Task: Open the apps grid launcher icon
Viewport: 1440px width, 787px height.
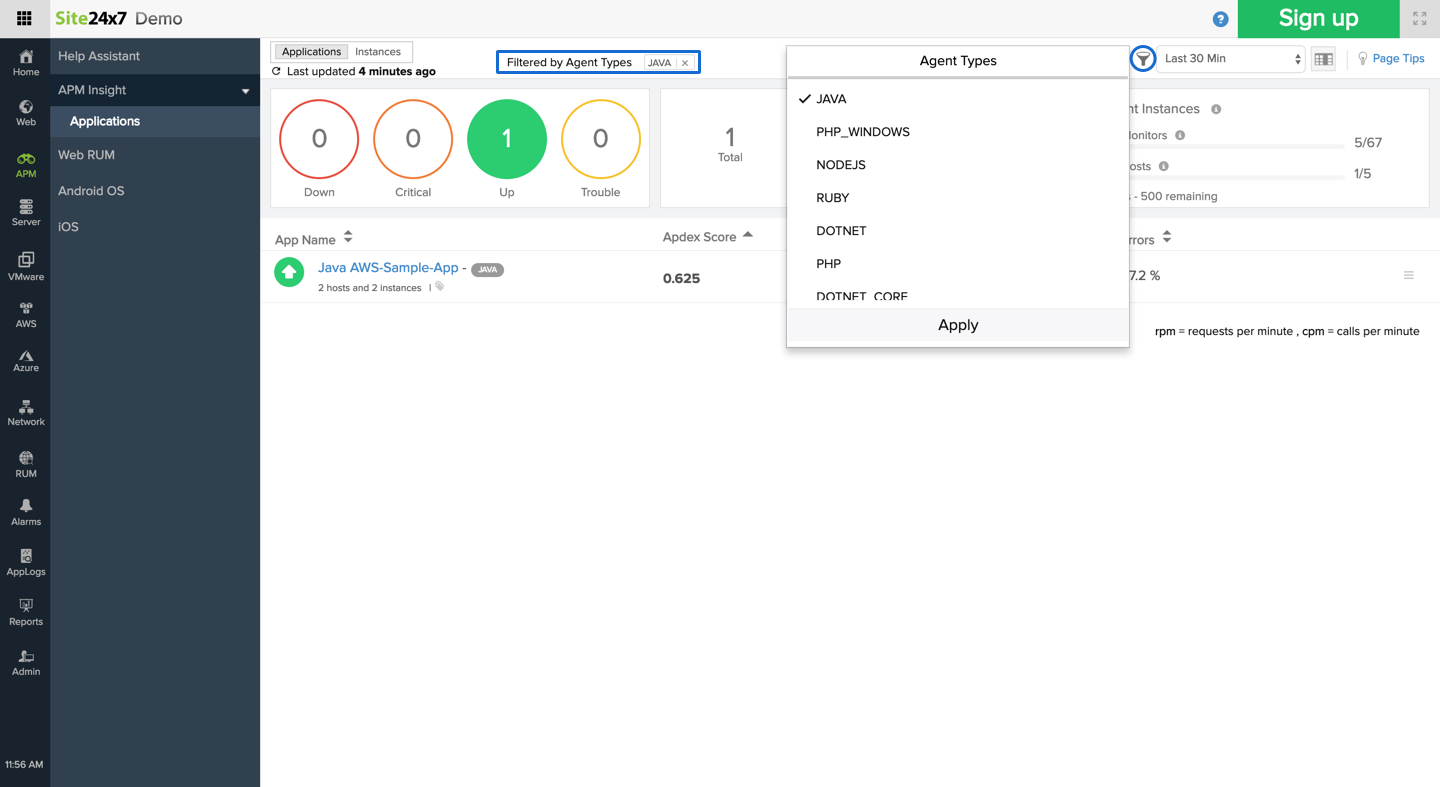Action: 24,18
